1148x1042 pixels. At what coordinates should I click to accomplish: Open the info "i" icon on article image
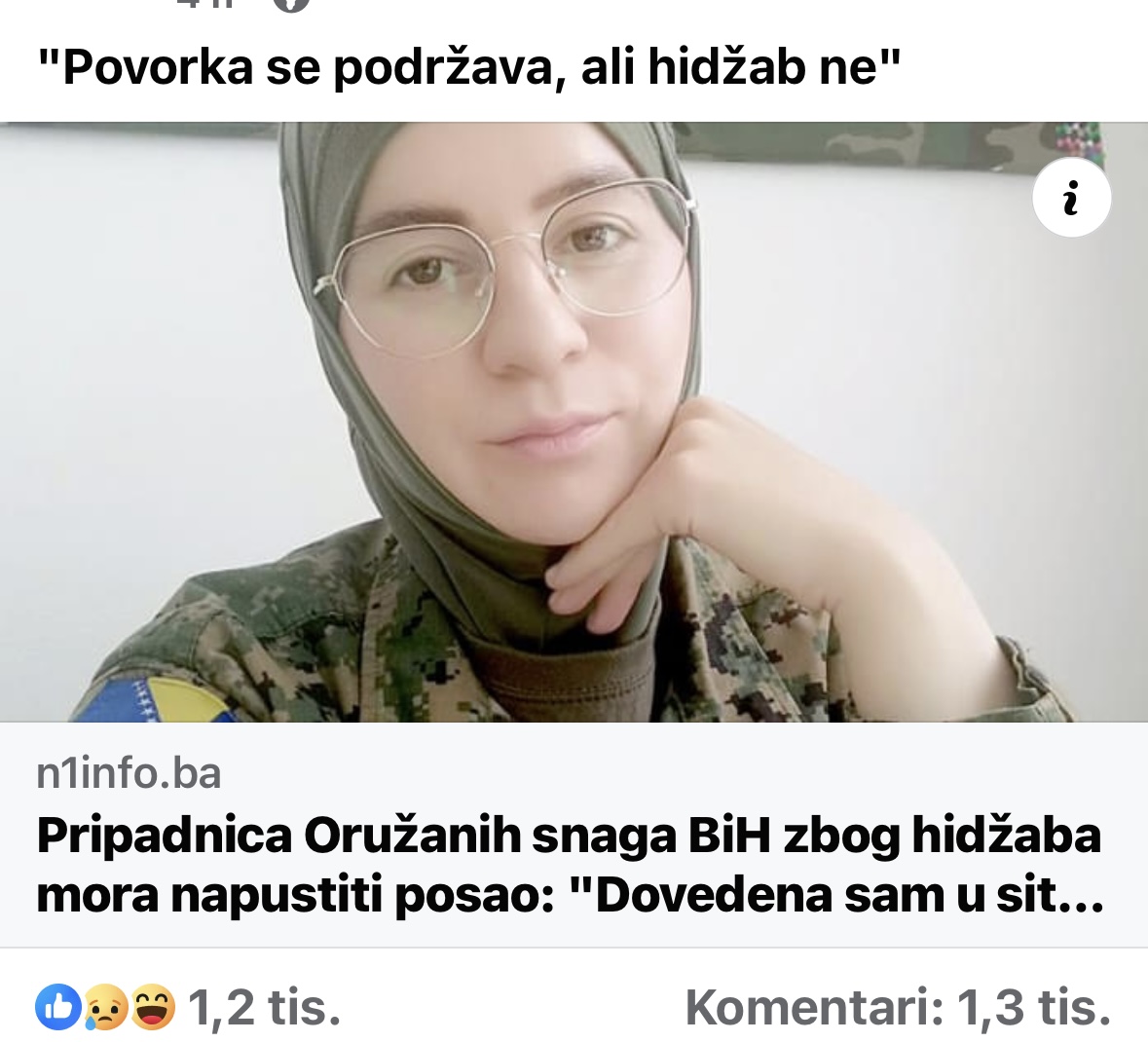pyautogui.click(x=1071, y=198)
